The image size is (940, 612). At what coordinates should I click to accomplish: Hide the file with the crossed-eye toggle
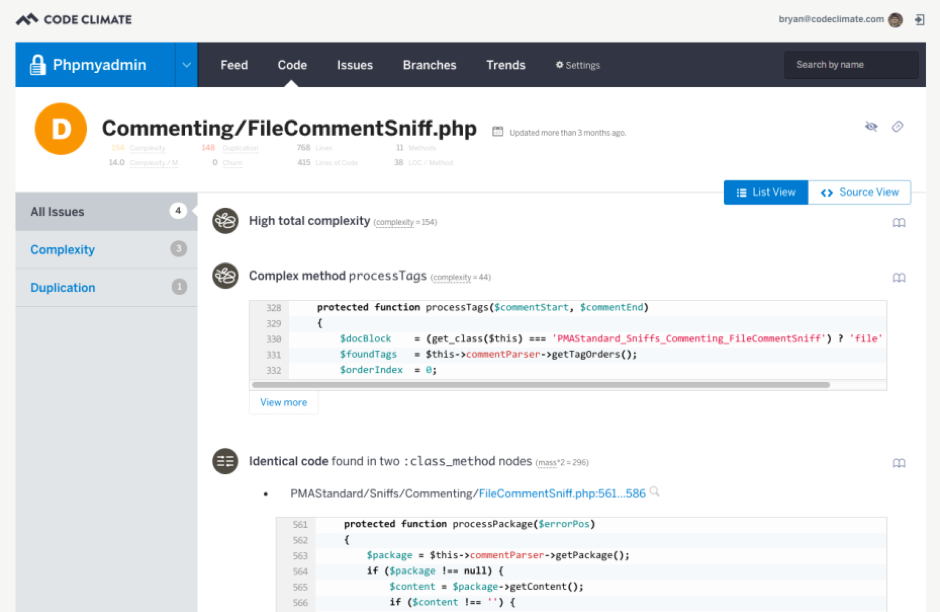tap(870, 126)
